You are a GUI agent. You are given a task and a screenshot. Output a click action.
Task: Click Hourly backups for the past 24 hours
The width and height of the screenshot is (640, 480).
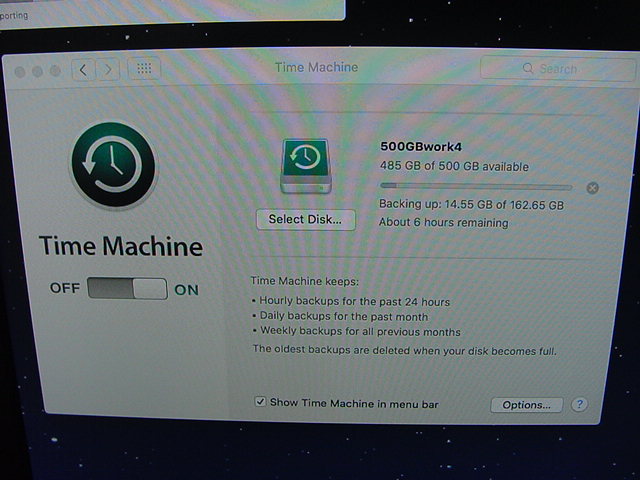(x=354, y=302)
